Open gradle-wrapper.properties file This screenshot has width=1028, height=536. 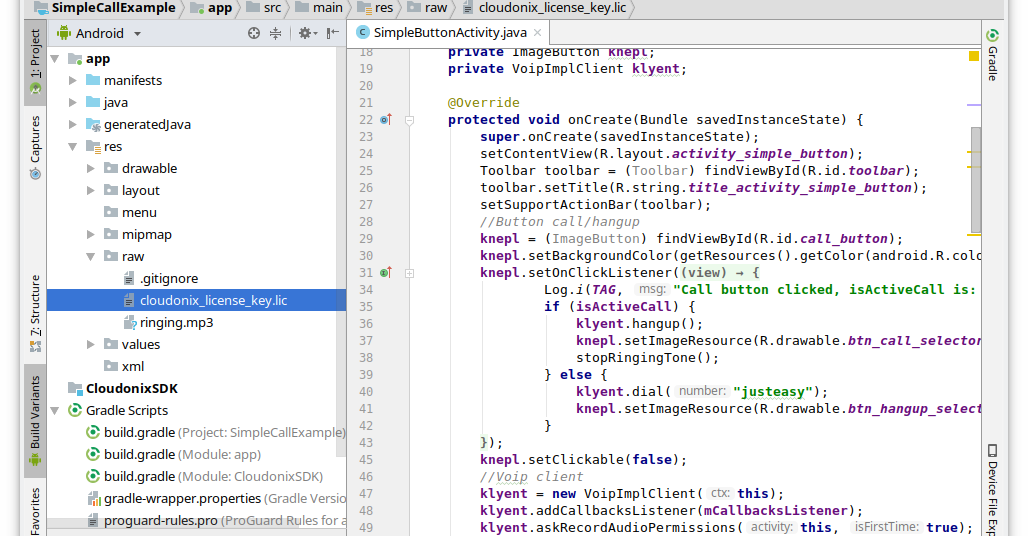click(x=216, y=499)
